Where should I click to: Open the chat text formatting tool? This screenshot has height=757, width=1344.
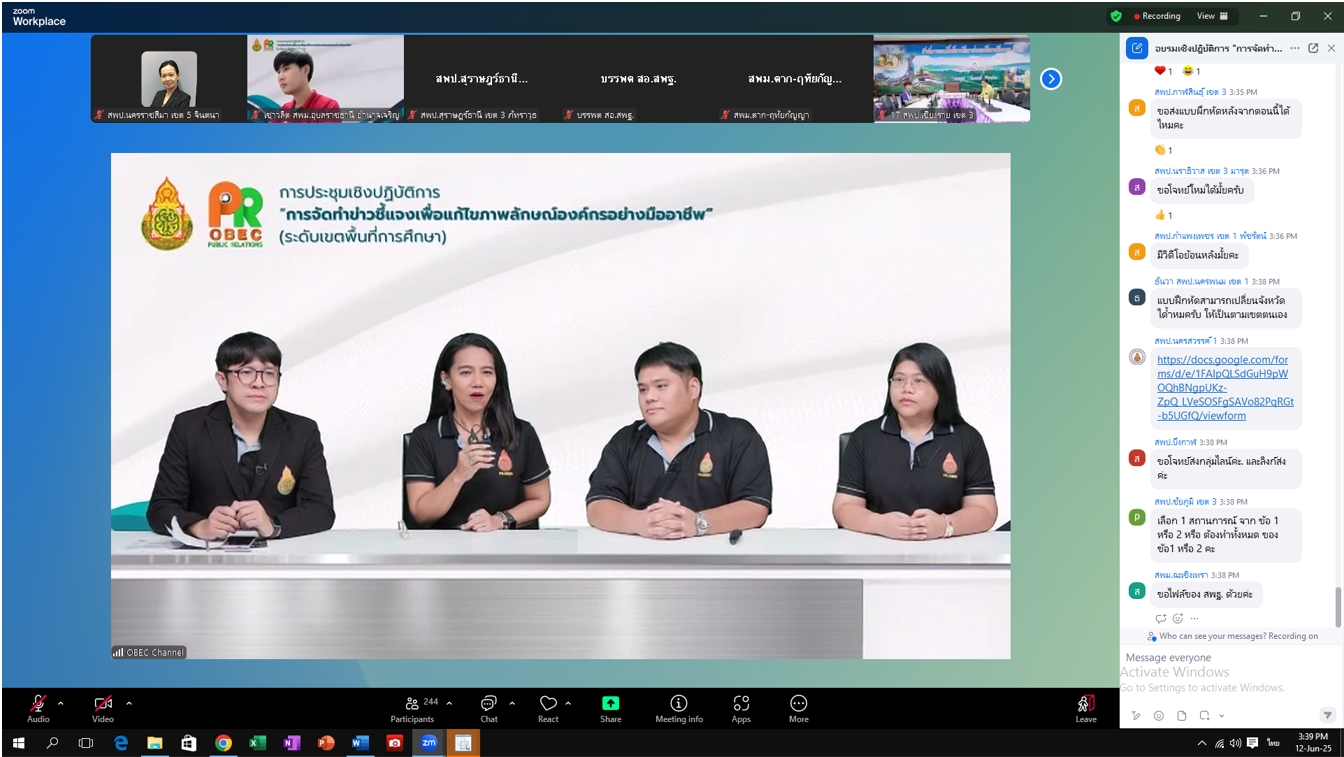pos(1136,716)
